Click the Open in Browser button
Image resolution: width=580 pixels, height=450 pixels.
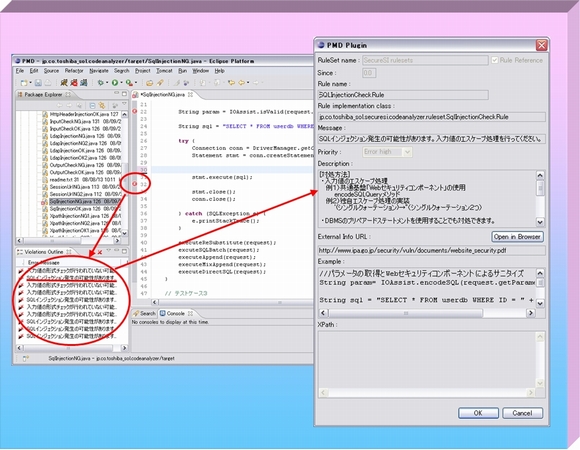pos(517,237)
